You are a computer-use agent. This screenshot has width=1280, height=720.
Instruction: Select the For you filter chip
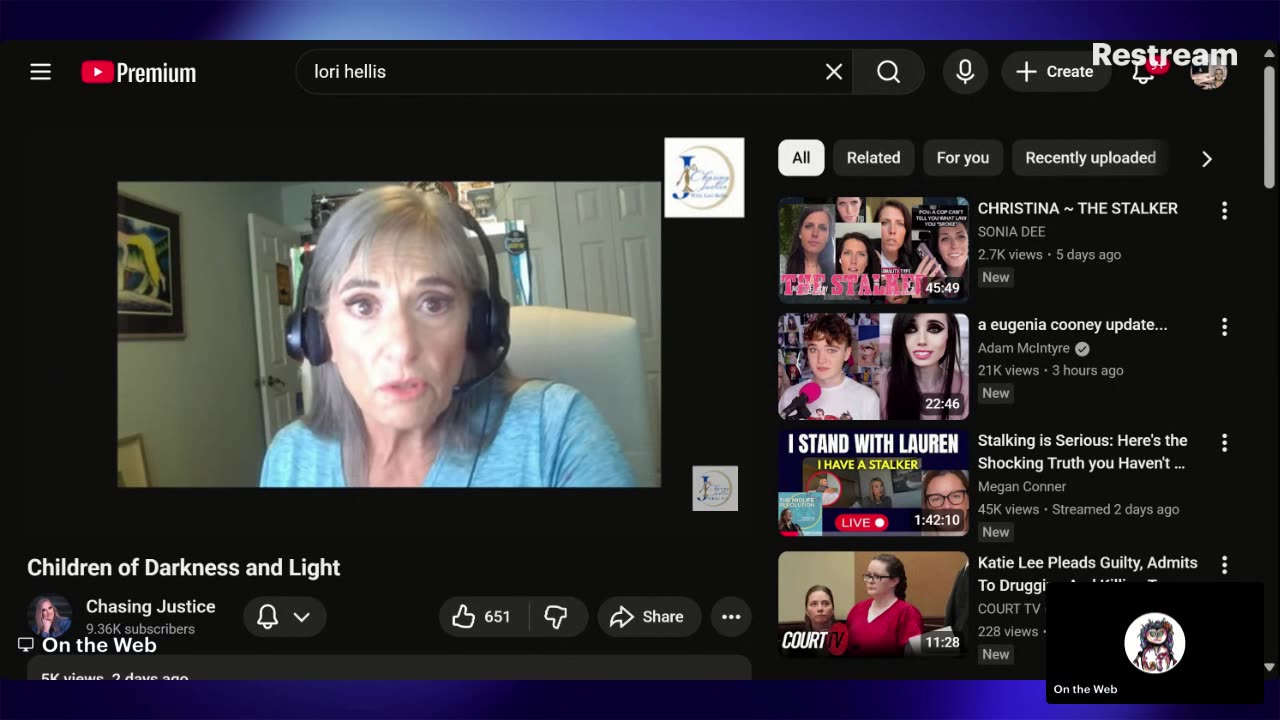point(962,158)
